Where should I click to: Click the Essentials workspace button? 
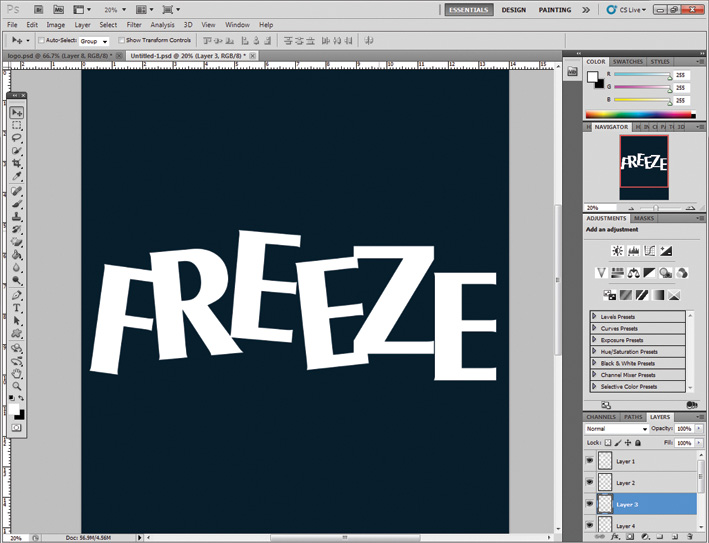[x=469, y=9]
